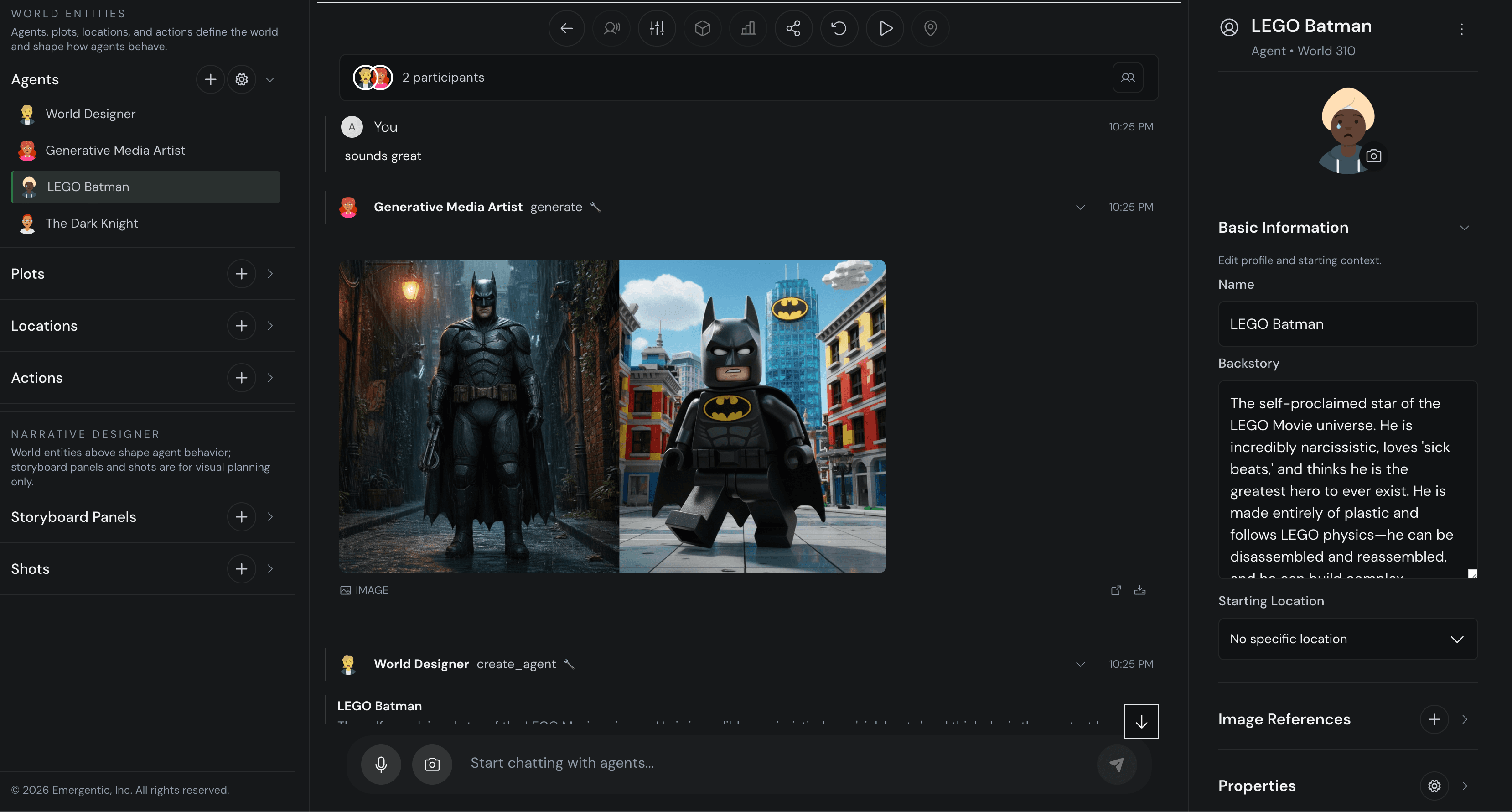
Task: Select The Dark Knight agent
Action: coord(92,223)
